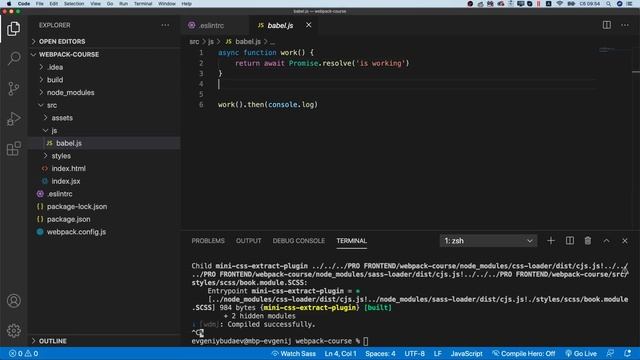Switch to the DEBUG CONSOLE tab
The image size is (640, 360).
click(299, 241)
